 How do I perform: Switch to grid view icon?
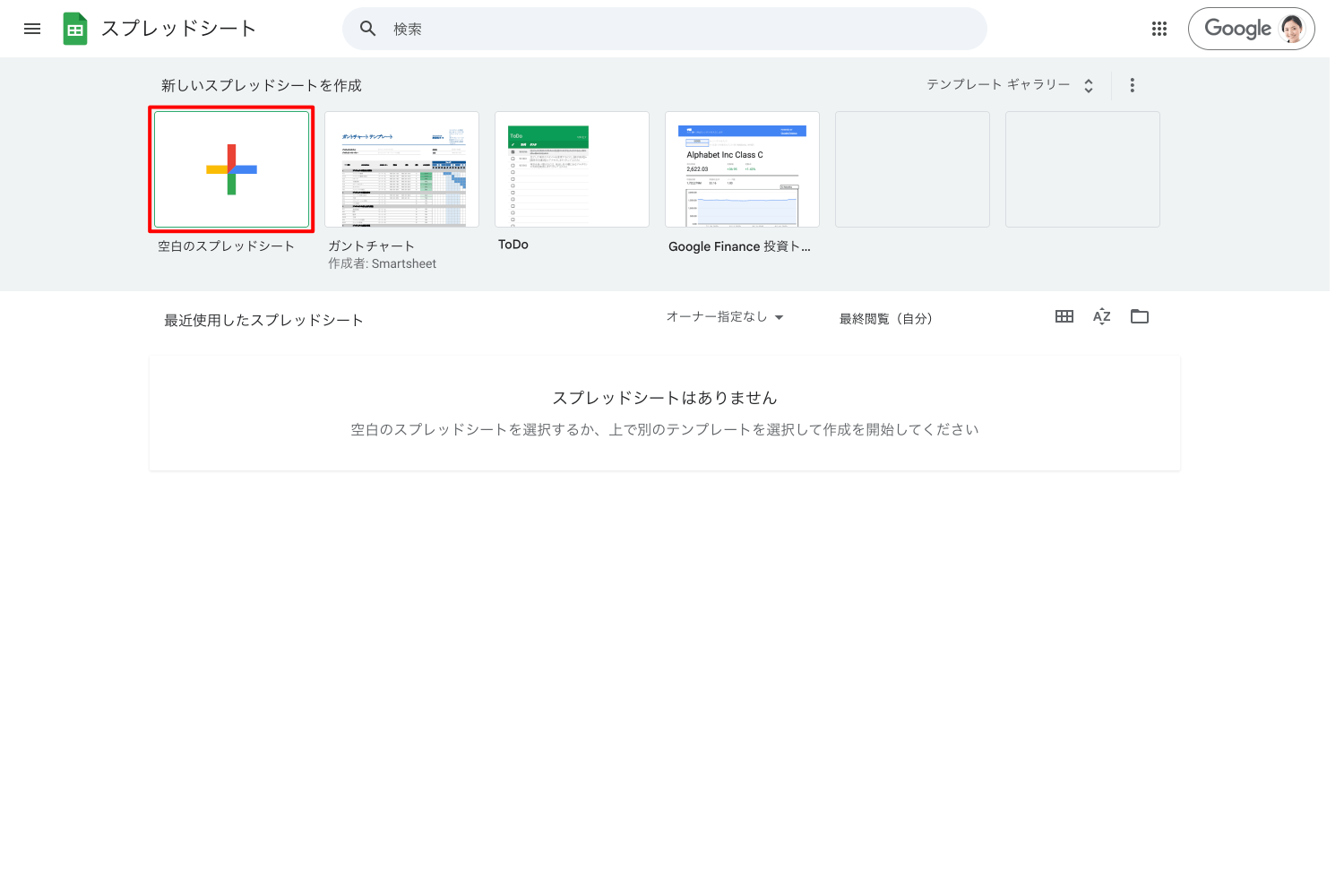click(x=1064, y=316)
